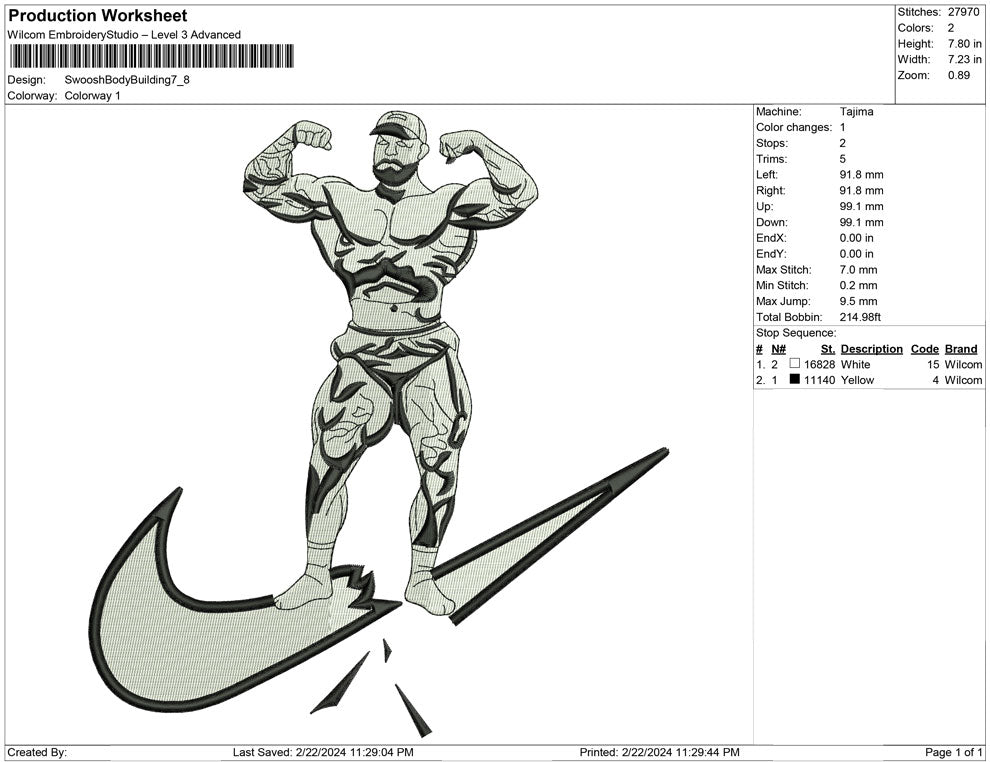Image resolution: width=990 pixels, height=762 pixels.
Task: Click the 'St.' column header
Action: coord(828,349)
